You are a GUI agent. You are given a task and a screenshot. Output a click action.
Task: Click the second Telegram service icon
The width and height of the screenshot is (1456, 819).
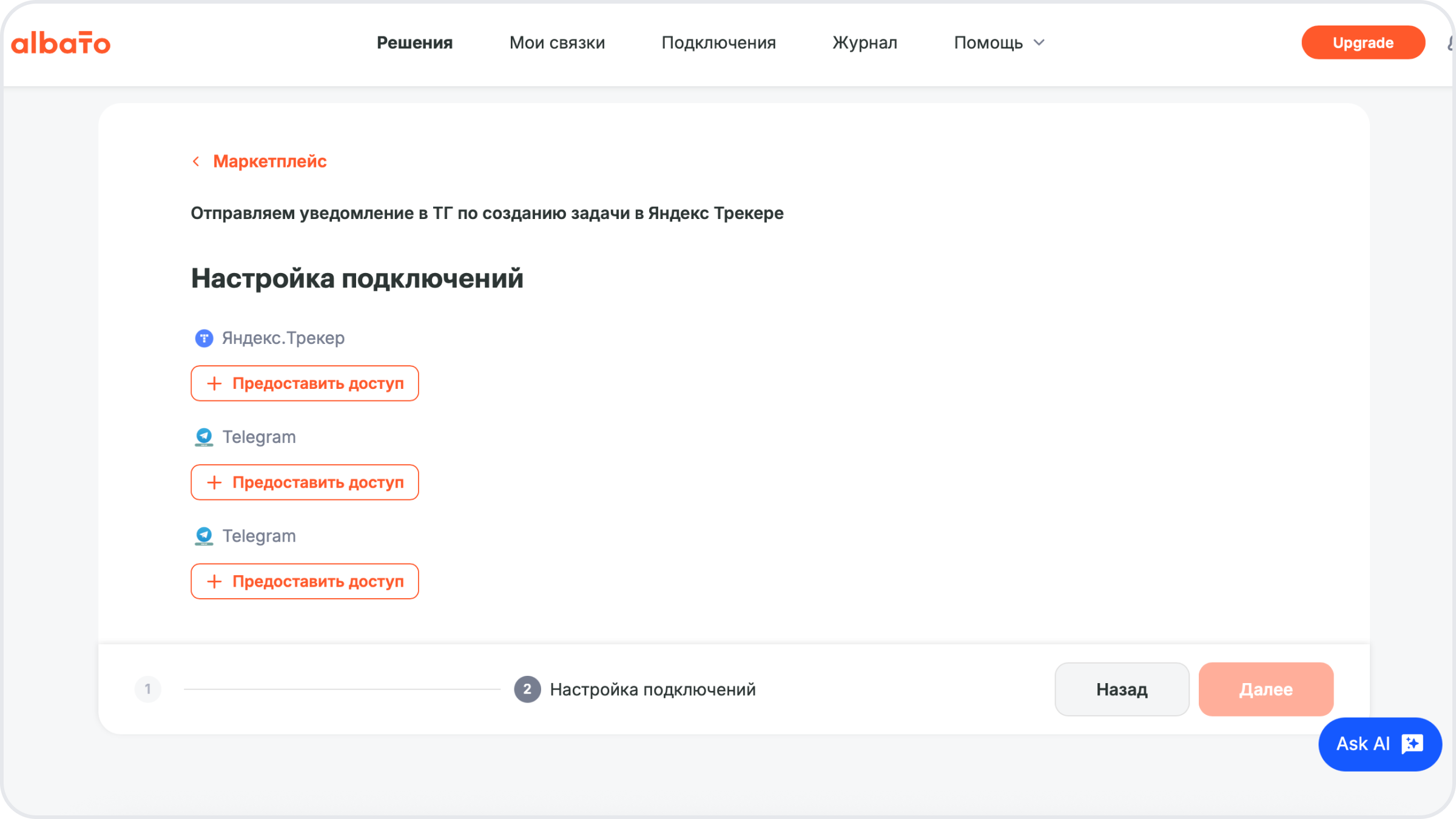click(204, 536)
